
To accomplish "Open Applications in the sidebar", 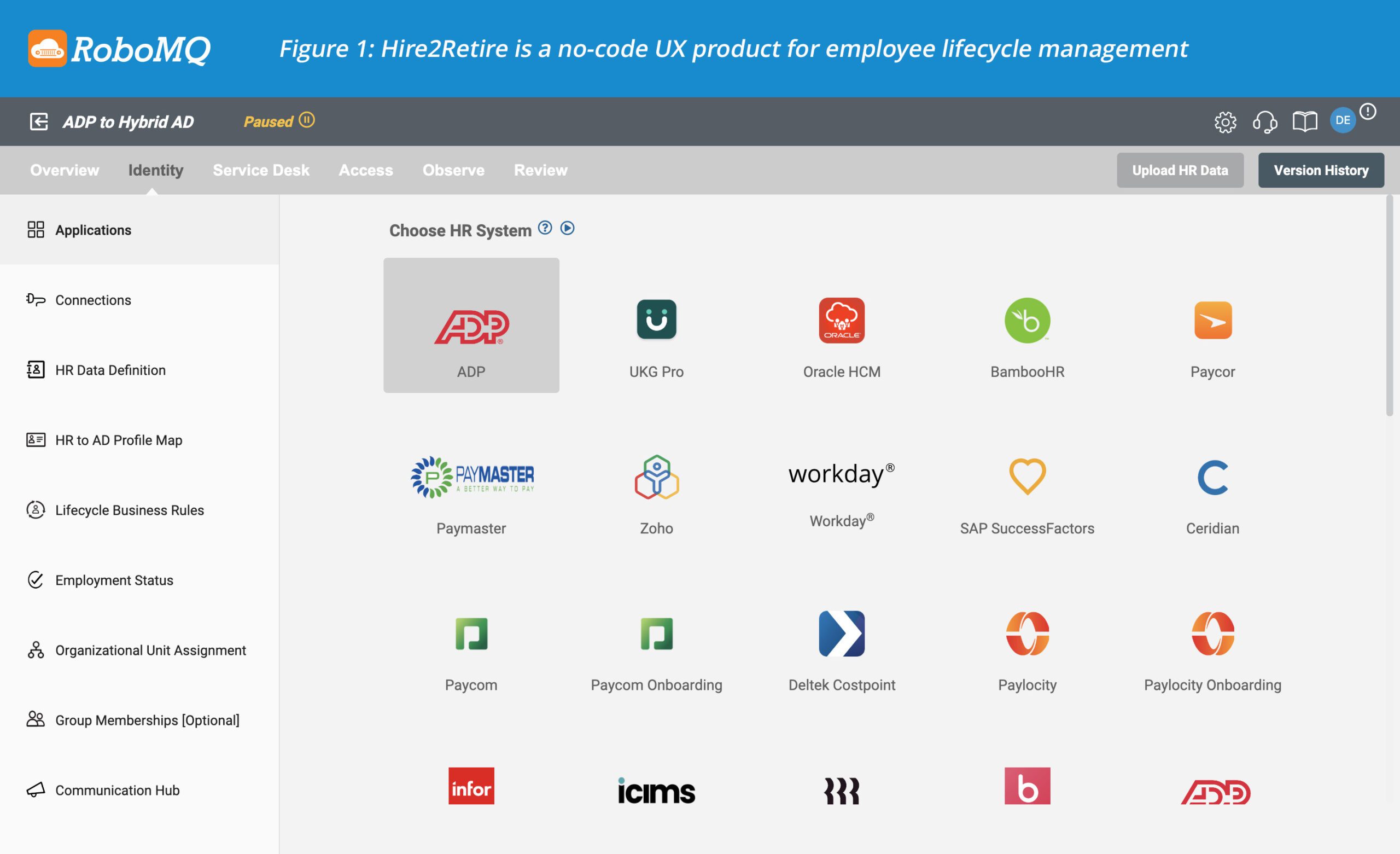I will point(139,230).
